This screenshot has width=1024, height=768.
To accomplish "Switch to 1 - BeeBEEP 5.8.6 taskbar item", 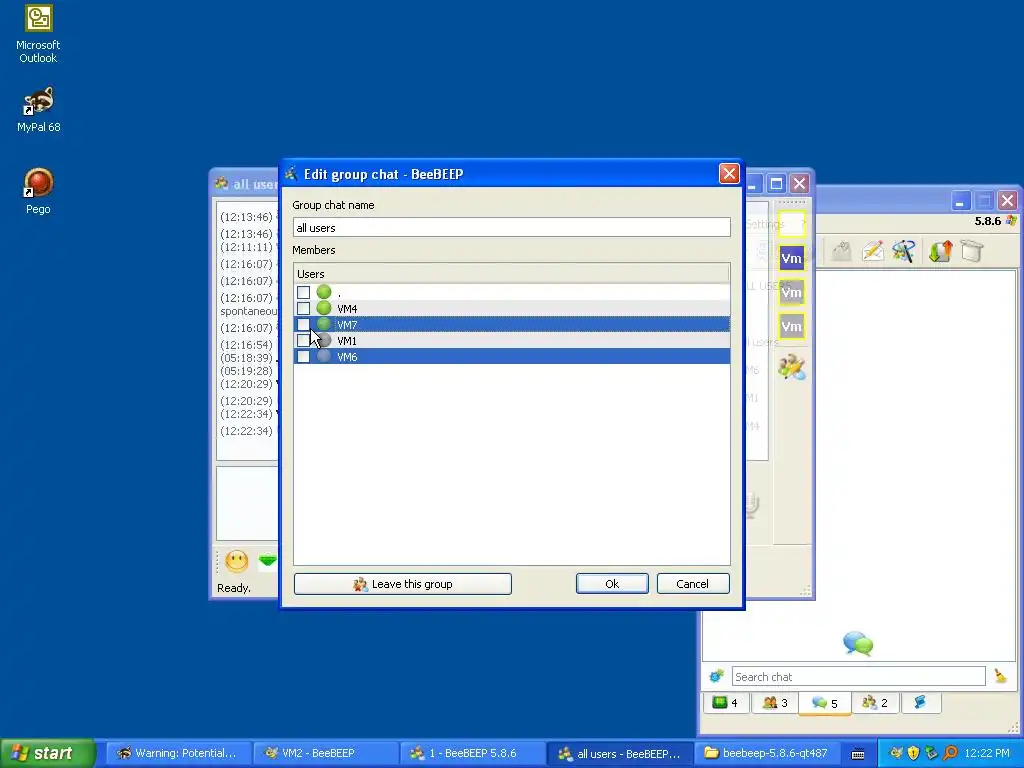I will [x=472, y=753].
